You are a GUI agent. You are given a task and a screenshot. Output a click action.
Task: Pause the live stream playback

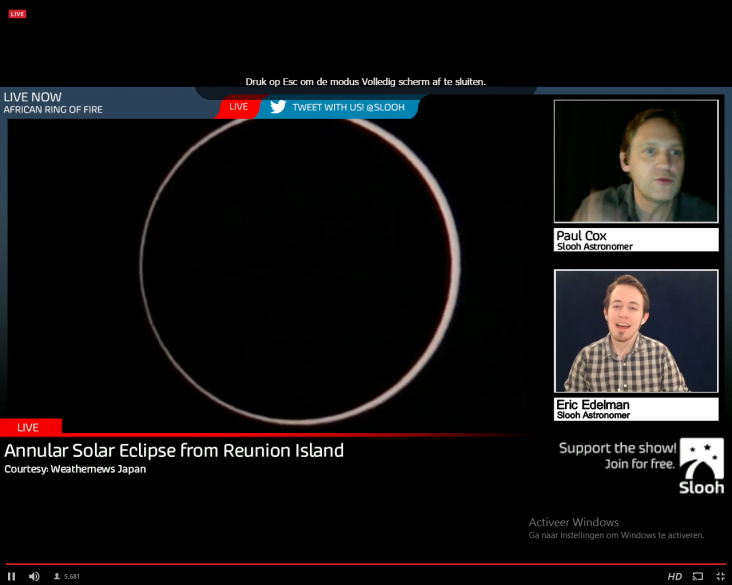[x=12, y=576]
